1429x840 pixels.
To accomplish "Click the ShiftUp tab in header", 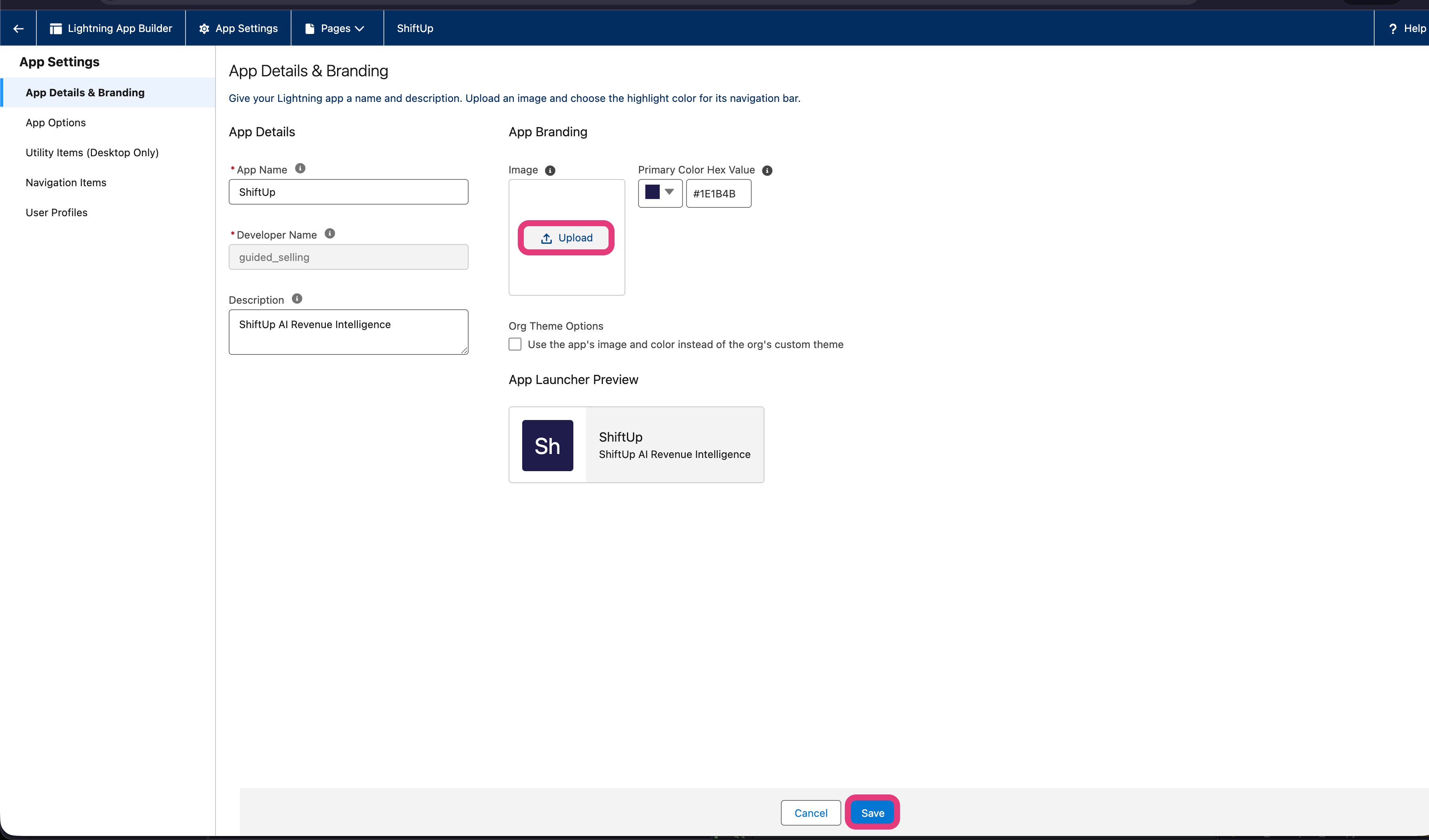I will click(x=415, y=28).
